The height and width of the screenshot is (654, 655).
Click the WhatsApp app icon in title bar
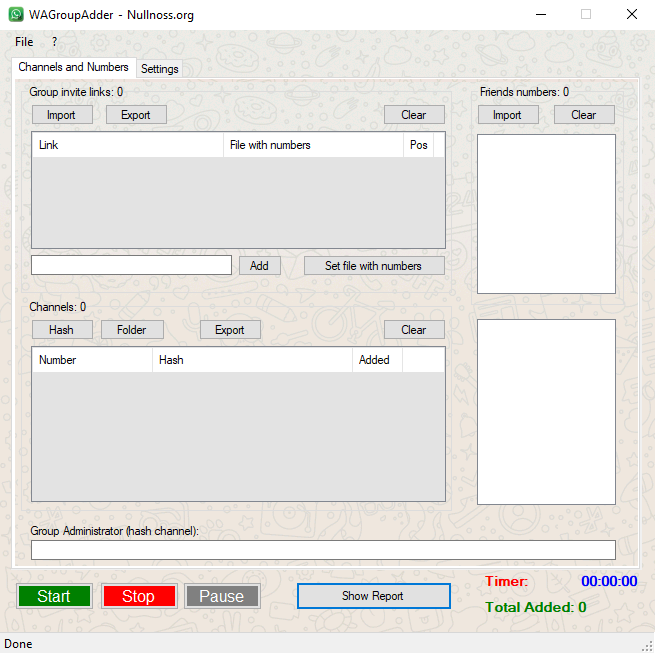pyautogui.click(x=16, y=15)
